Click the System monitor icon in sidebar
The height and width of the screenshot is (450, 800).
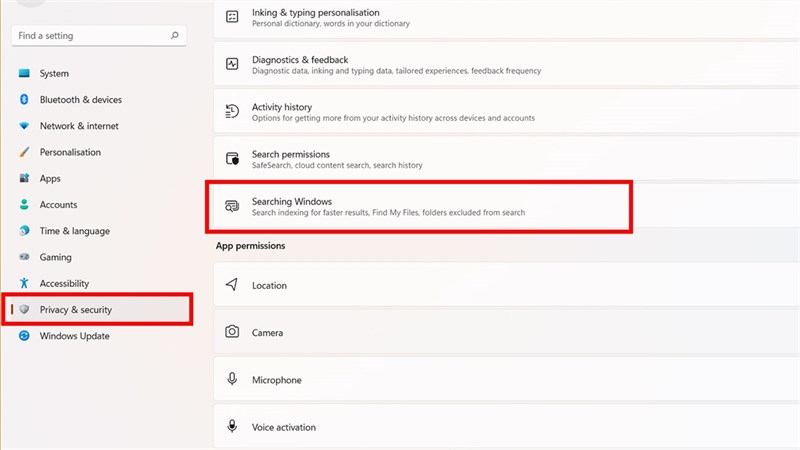(x=24, y=74)
